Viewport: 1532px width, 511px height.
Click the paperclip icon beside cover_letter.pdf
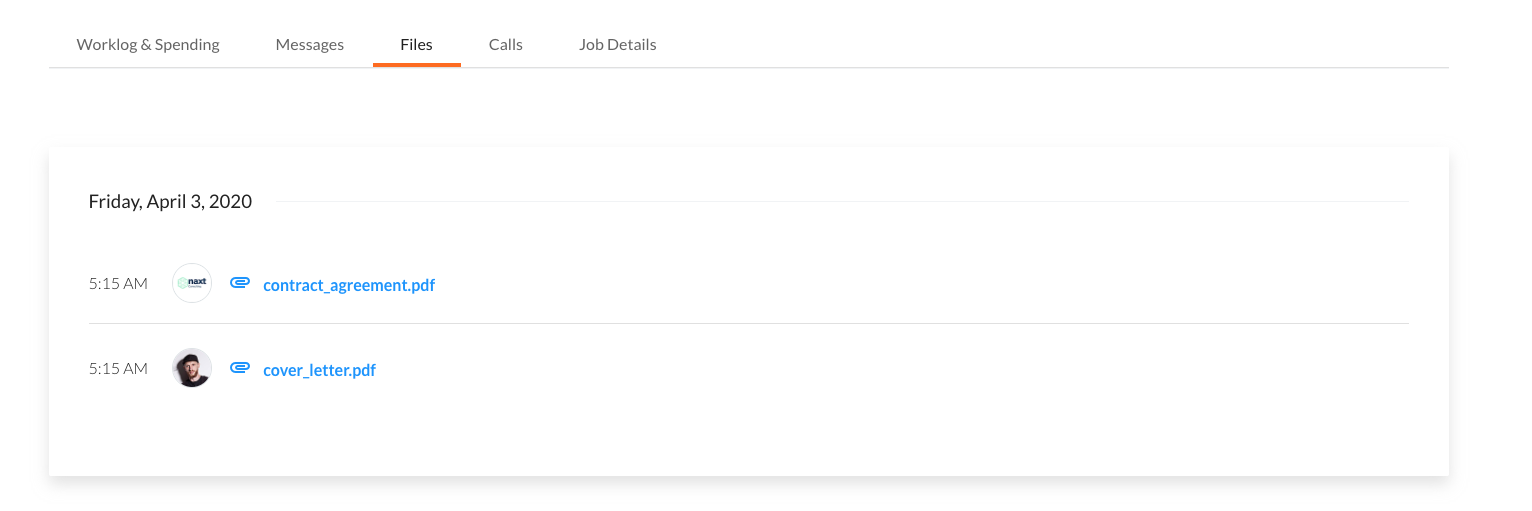(x=240, y=368)
